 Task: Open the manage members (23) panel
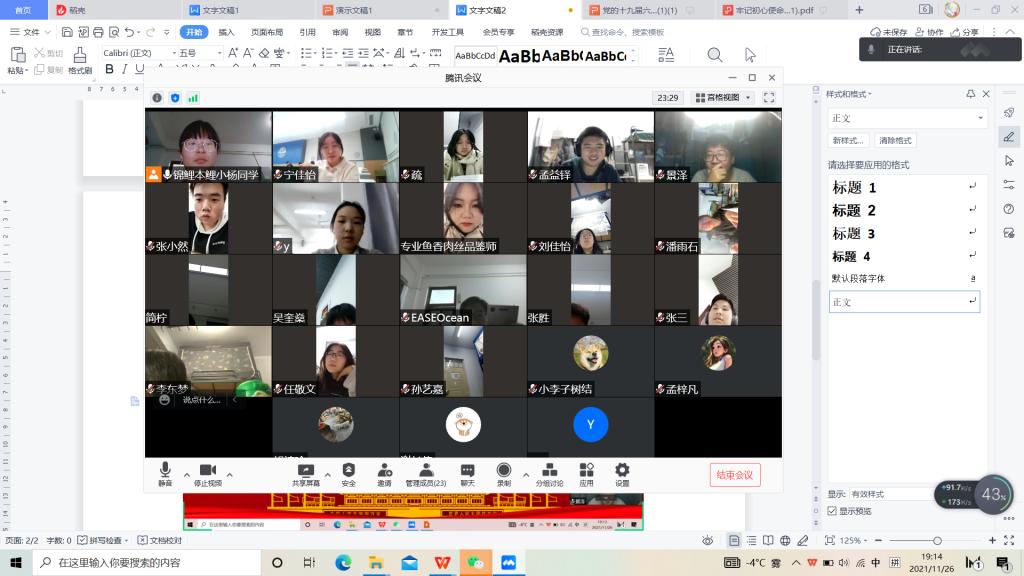coord(425,471)
